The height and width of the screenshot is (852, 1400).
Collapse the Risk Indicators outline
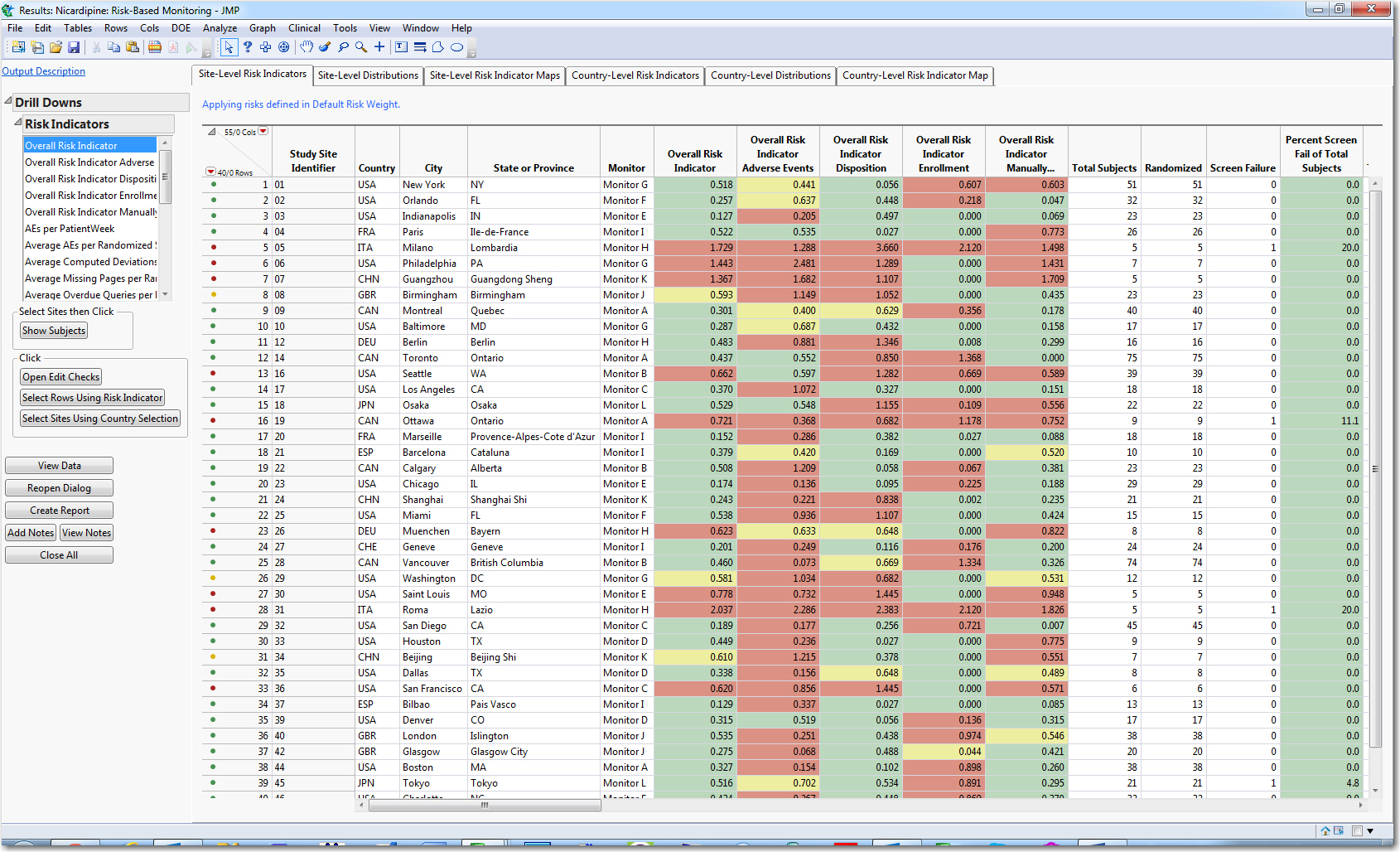point(18,123)
